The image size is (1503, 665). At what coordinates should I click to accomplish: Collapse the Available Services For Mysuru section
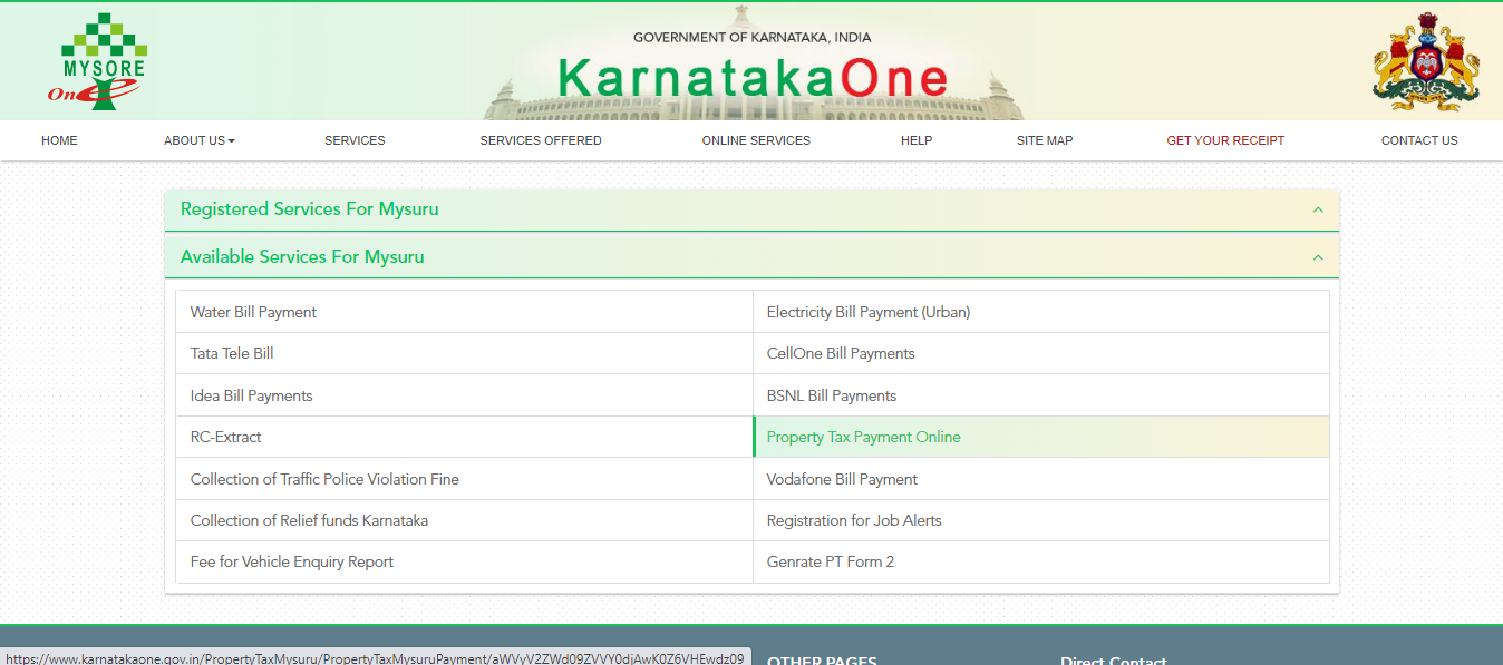pos(1317,256)
